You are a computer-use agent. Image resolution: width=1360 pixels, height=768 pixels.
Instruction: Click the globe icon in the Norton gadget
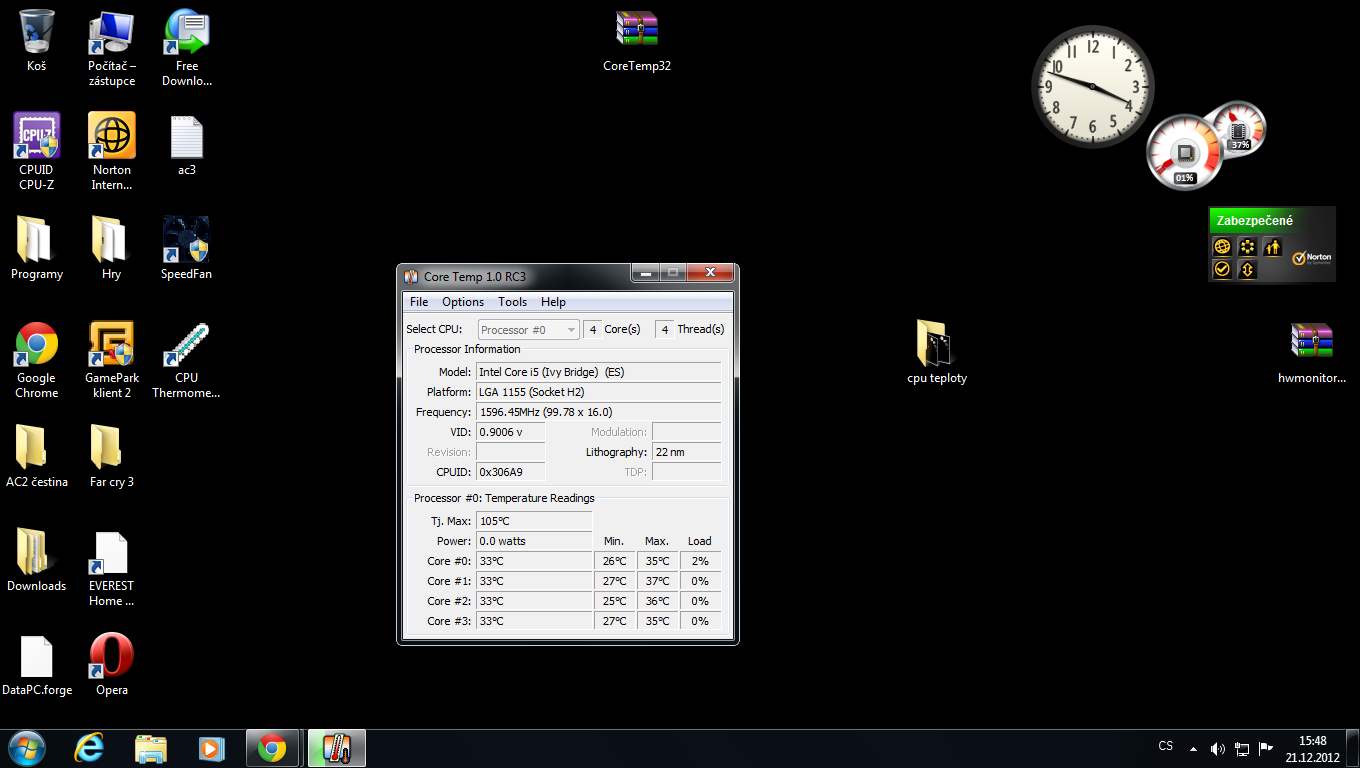click(x=1222, y=247)
